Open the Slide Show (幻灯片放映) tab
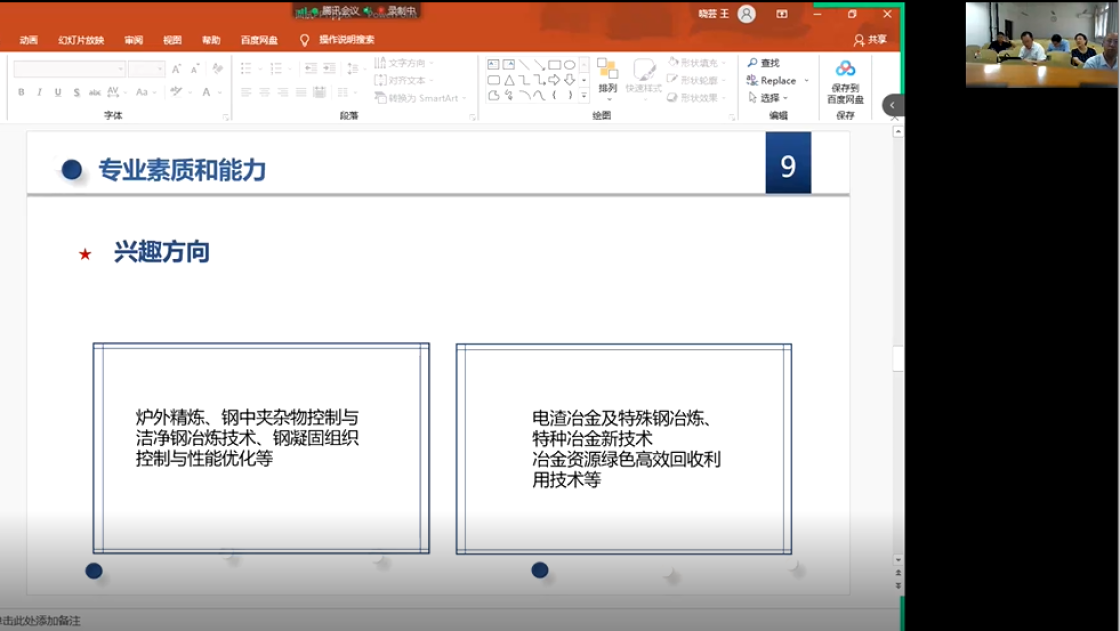Viewport: 1120px width, 631px height. tap(80, 40)
